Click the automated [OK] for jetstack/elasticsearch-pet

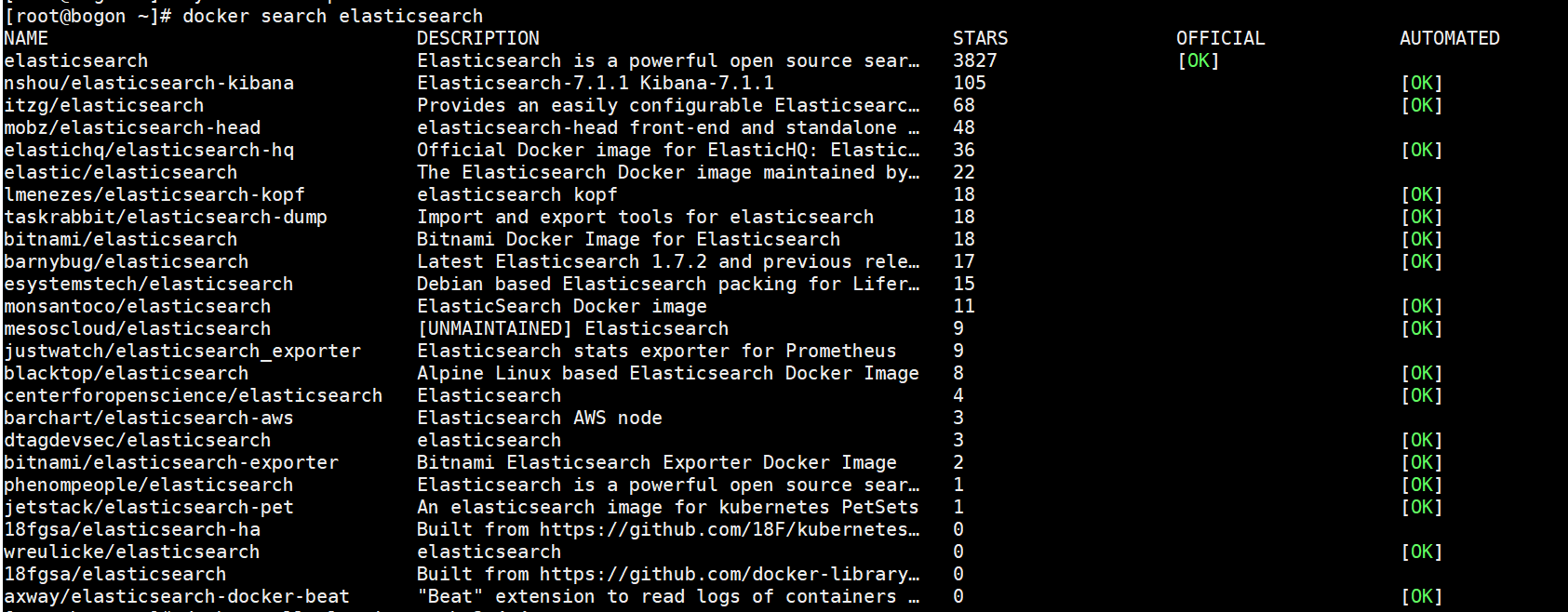click(1422, 507)
